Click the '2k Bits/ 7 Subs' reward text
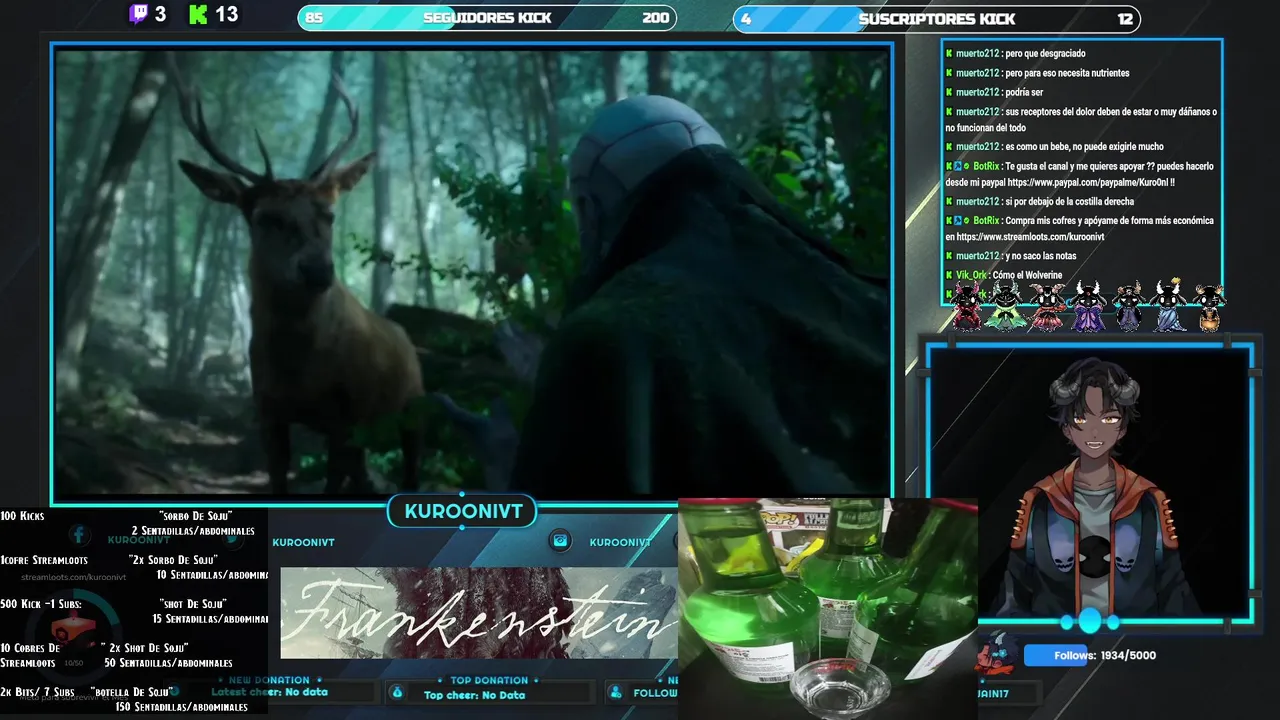 pos(37,692)
